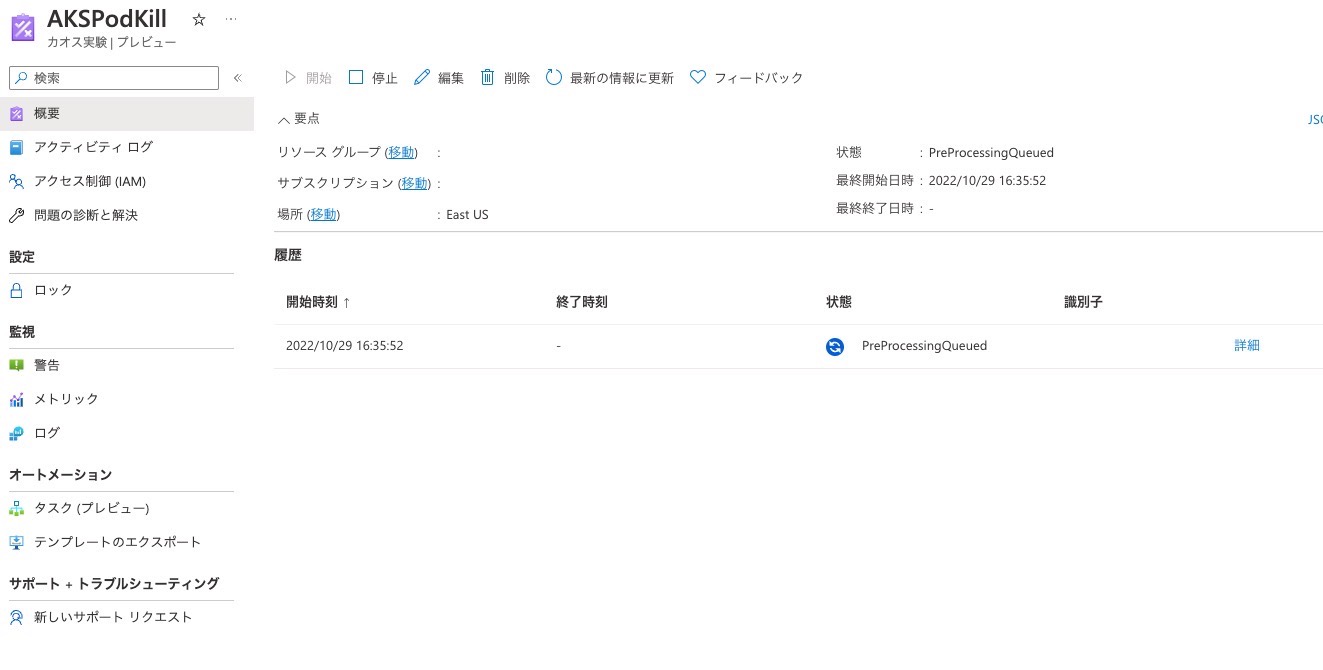Open アクティビティ ログ from the sidebar

[x=93, y=147]
